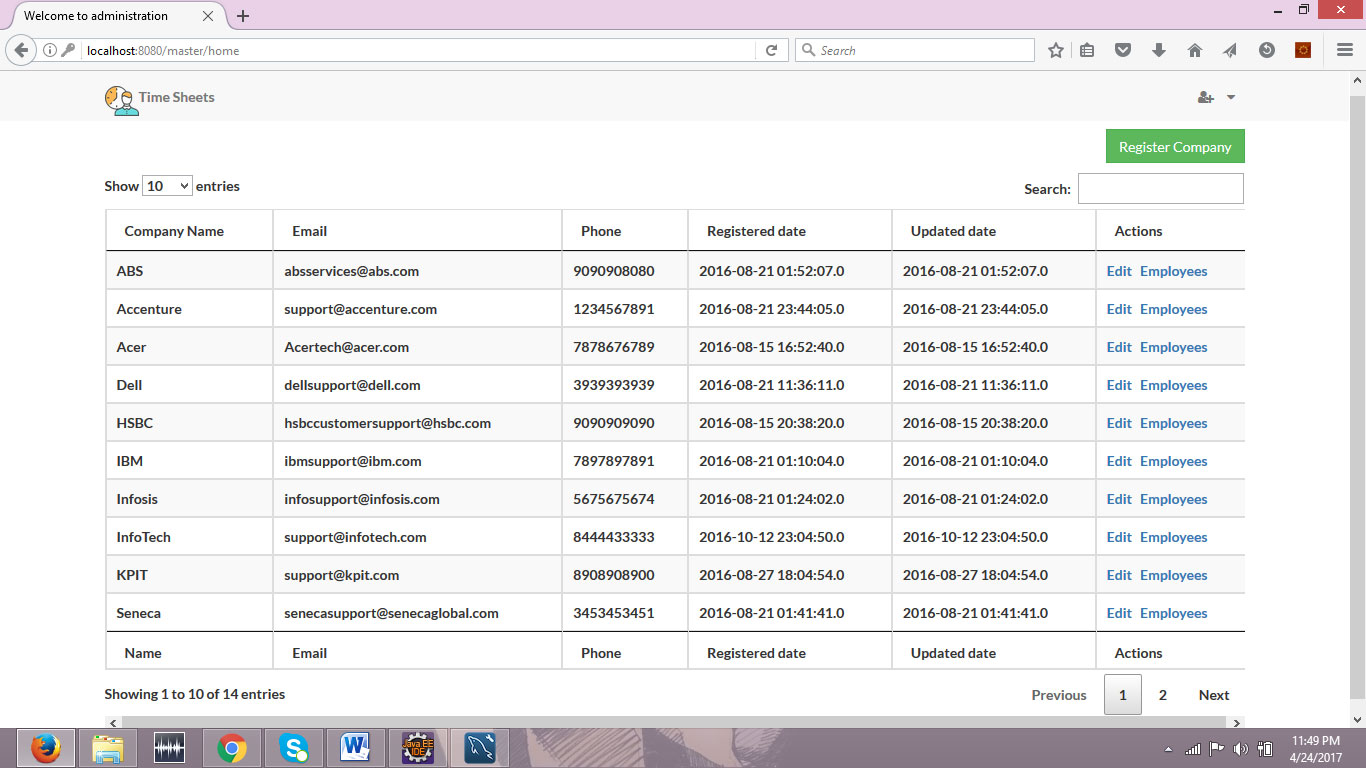The height and width of the screenshot is (768, 1366).
Task: Click taskbar clock showing 11:49 PM
Action: [x=1316, y=749]
